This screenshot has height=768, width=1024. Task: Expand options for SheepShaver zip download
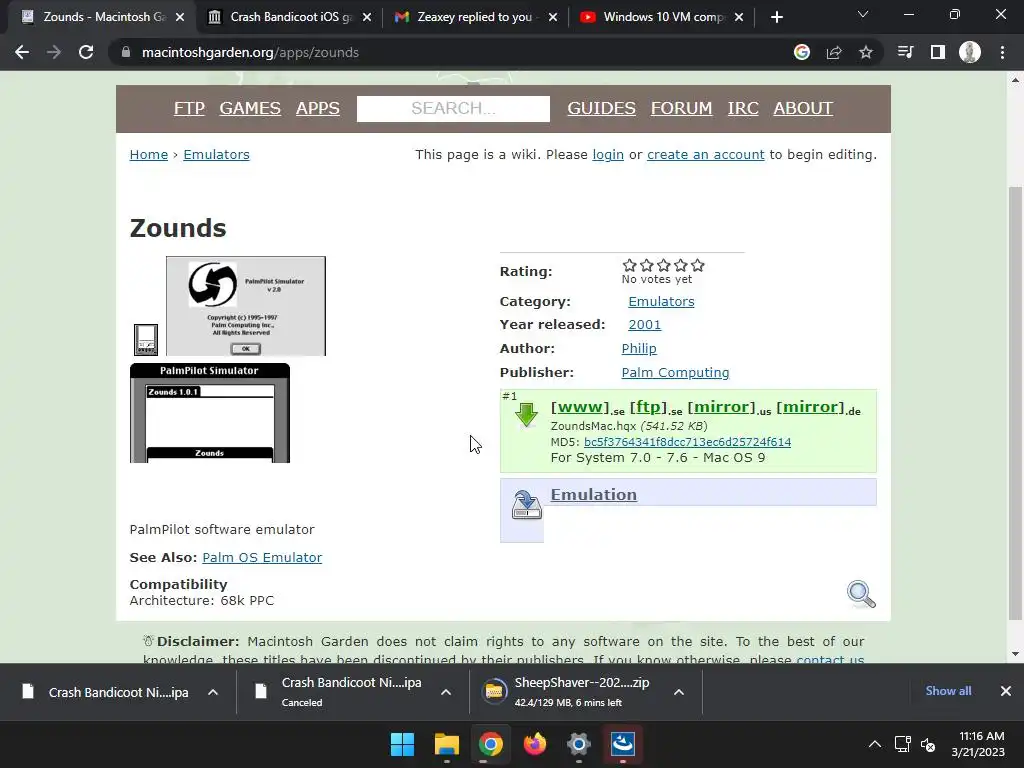point(679,692)
